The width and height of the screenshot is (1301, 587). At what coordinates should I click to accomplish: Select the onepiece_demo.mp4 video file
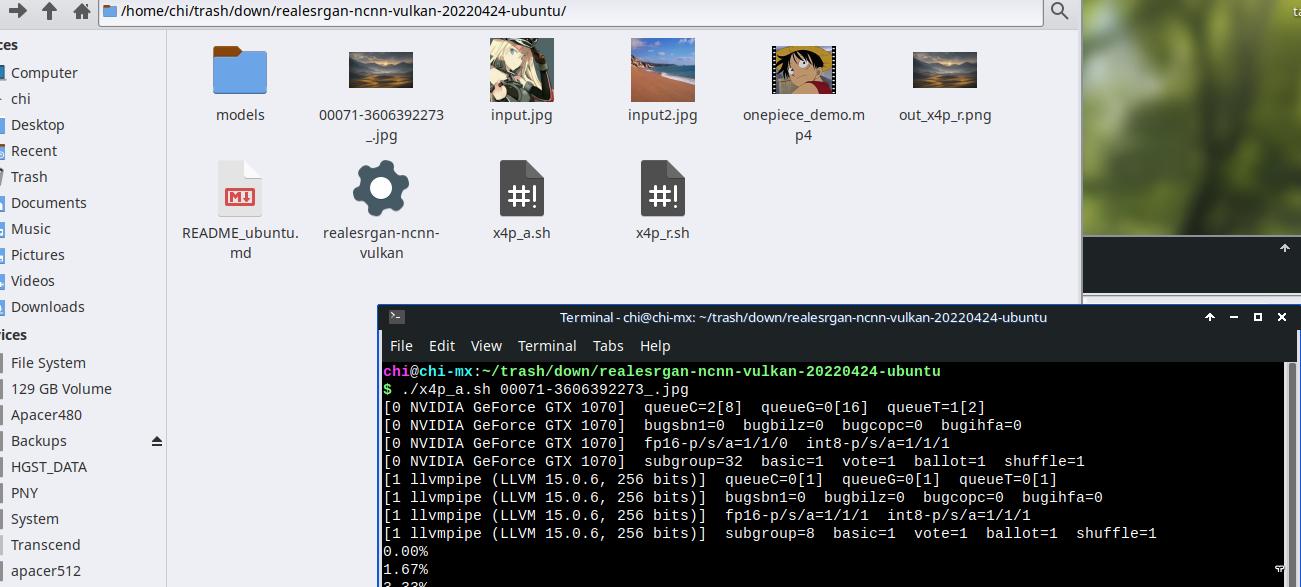[x=804, y=70]
